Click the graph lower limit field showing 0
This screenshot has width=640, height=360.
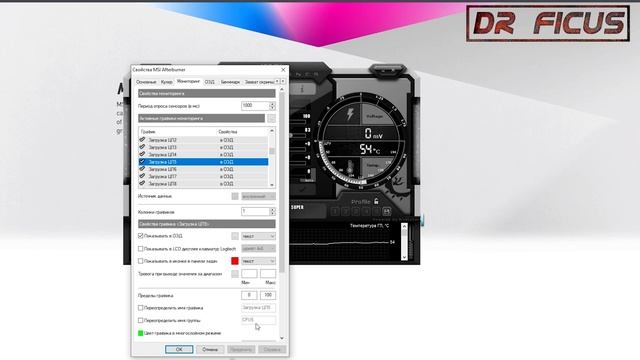tap(249, 295)
